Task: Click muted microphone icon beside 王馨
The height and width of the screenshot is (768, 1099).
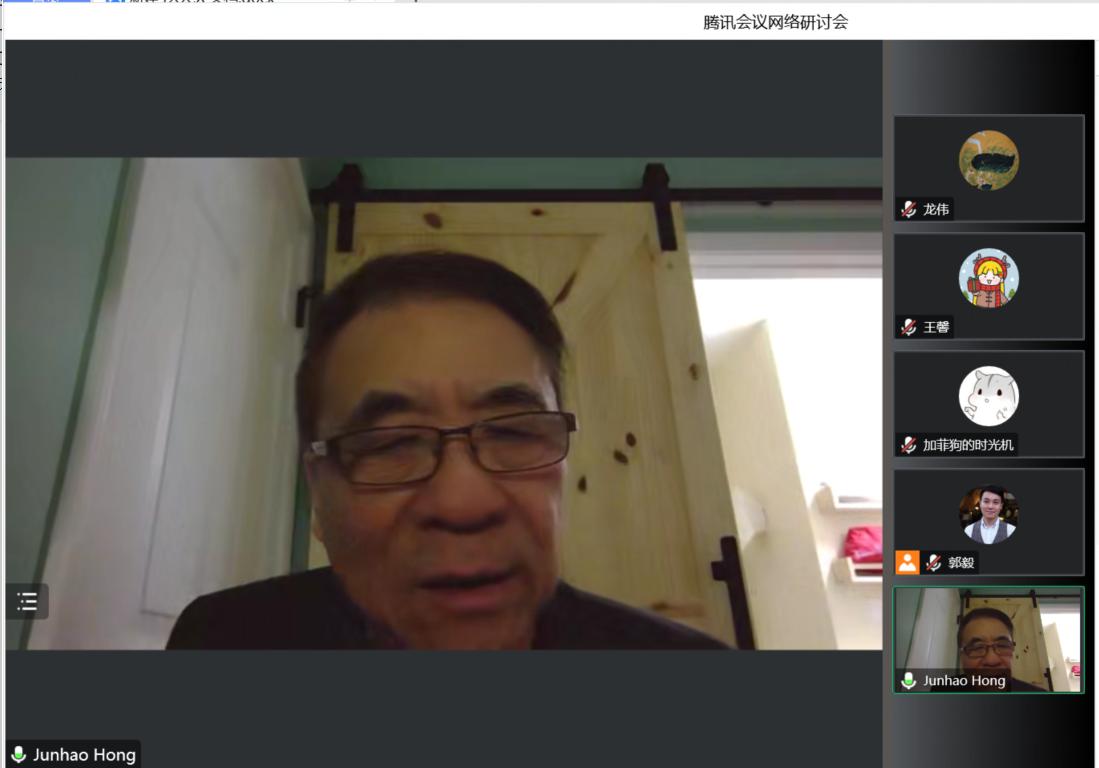Action: (908, 327)
